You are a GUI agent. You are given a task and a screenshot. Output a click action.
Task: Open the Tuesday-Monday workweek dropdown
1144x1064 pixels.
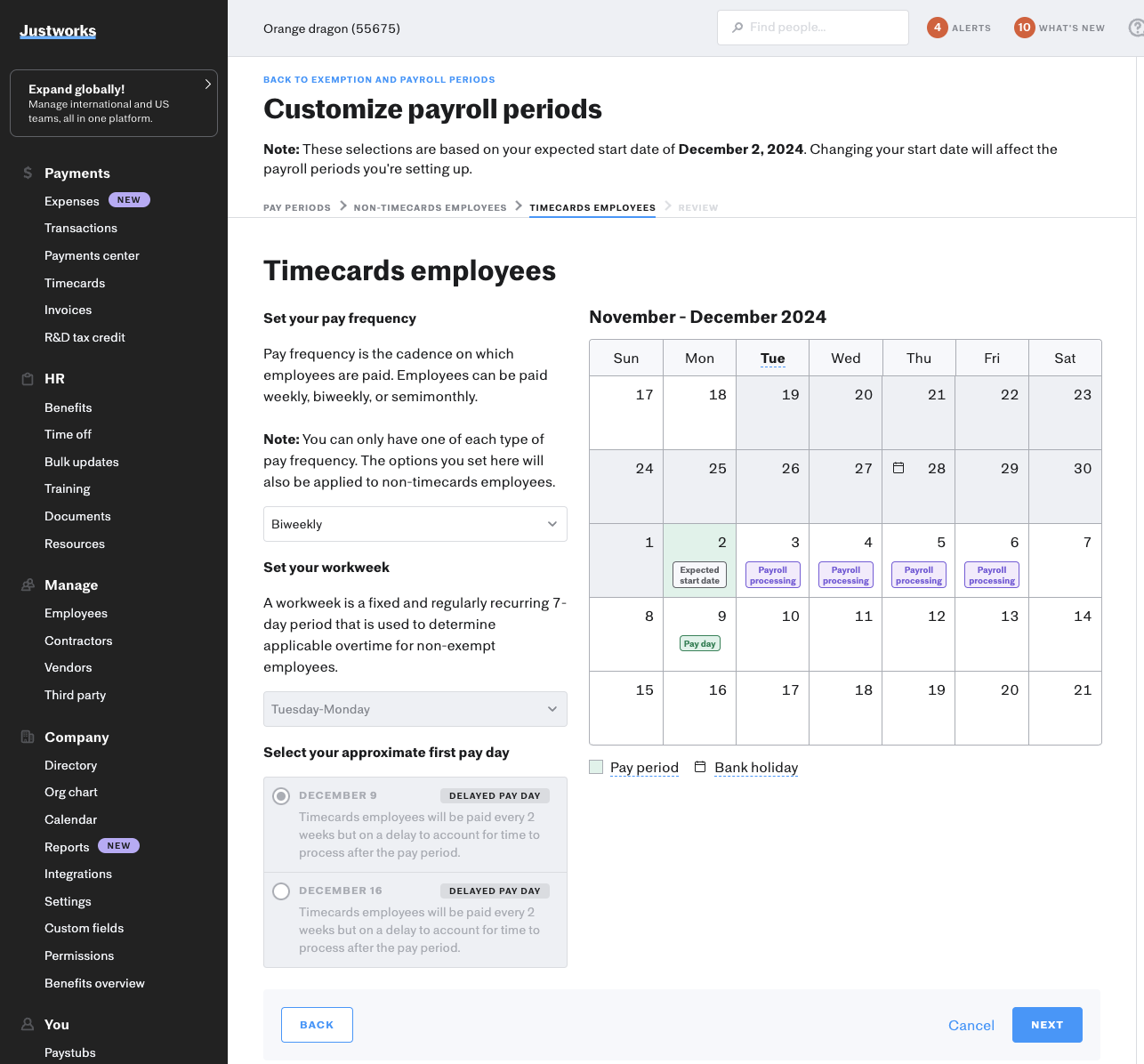pos(415,709)
